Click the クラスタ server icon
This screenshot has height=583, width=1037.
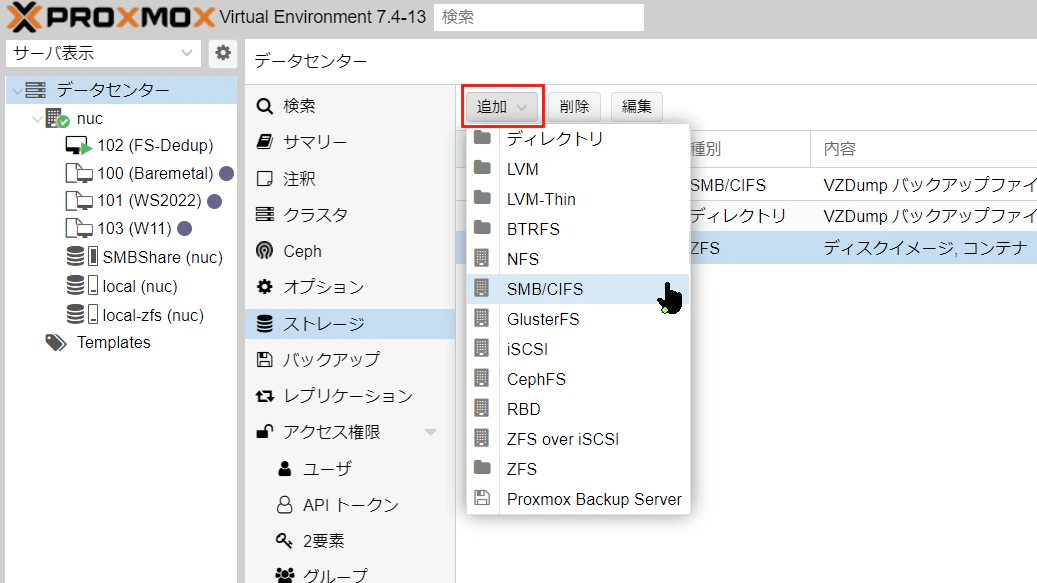click(265, 214)
